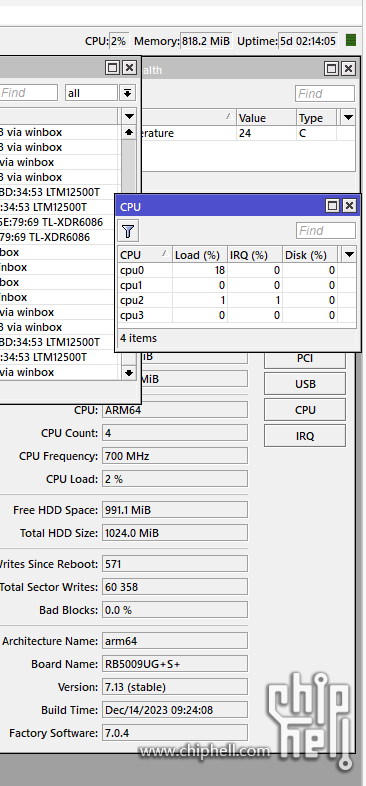This screenshot has width=366, height=786.
Task: Maximize the CPU window
Action: pyautogui.click(x=332, y=206)
